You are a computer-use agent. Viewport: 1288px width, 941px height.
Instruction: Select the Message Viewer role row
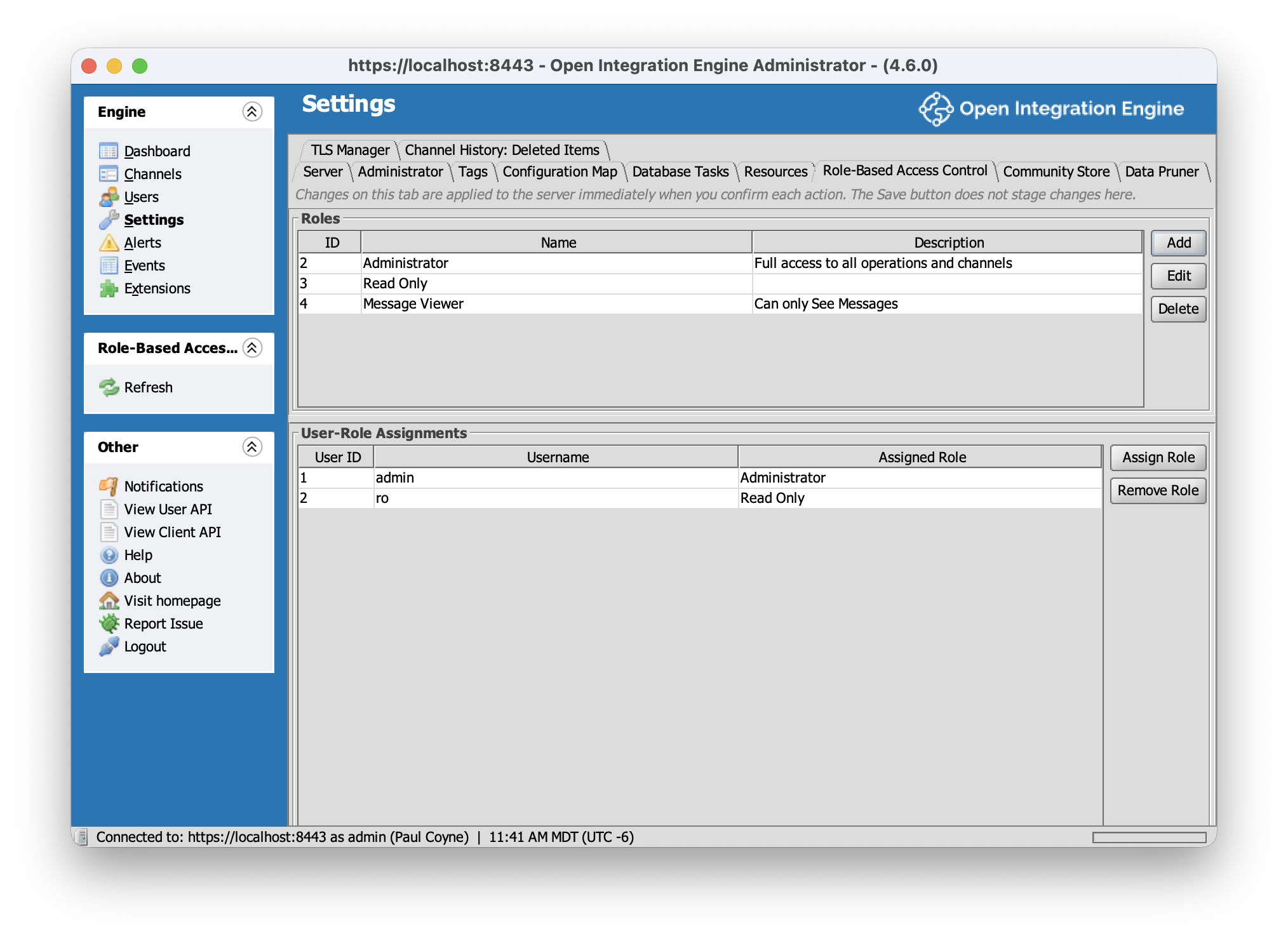[720, 304]
